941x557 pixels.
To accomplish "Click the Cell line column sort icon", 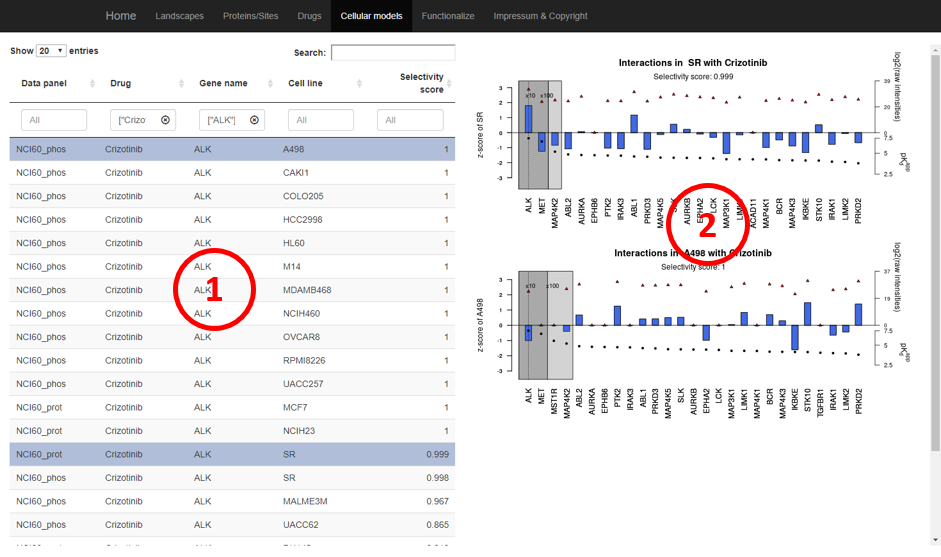I will click(359, 84).
